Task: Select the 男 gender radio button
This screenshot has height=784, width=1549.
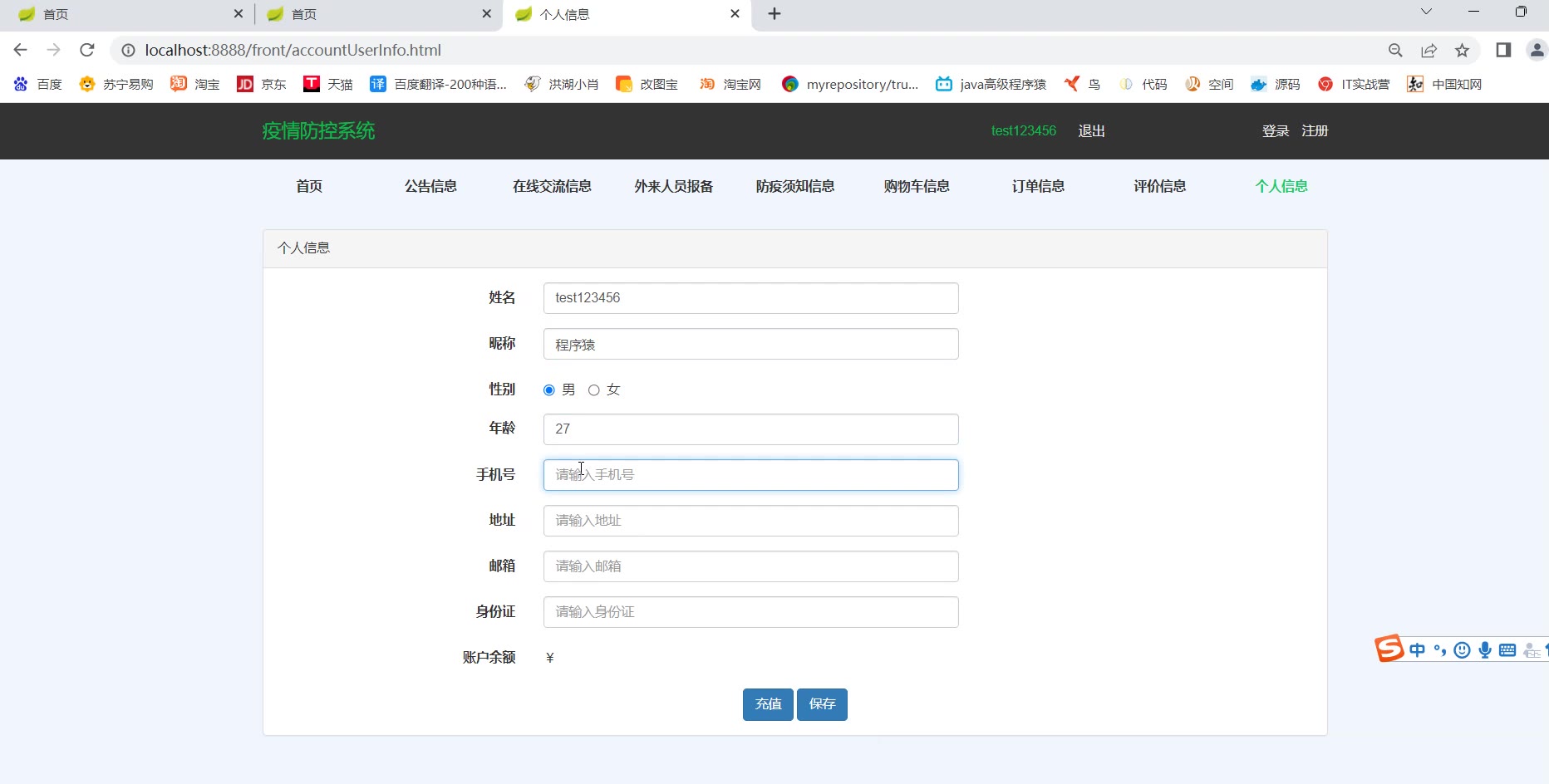Action: (x=549, y=390)
